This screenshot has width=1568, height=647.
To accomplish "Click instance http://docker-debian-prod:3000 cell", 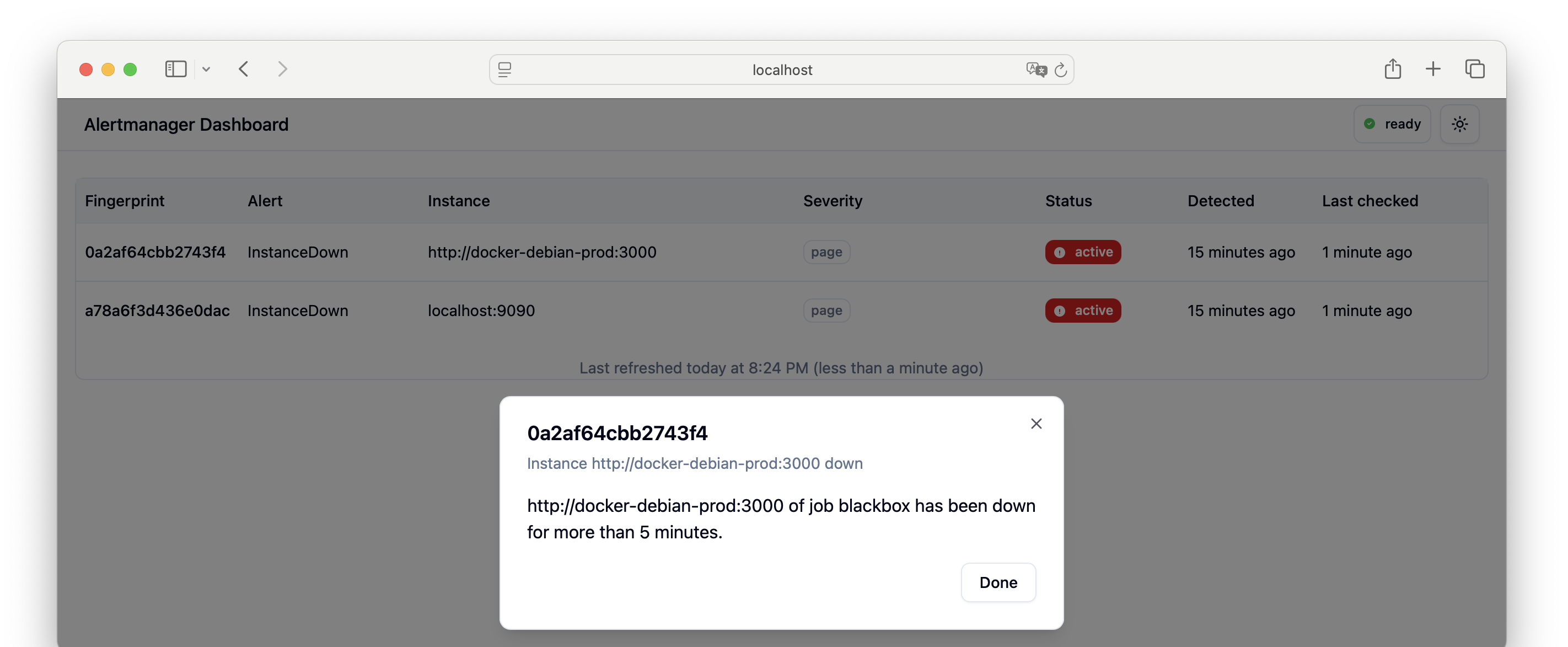I will pyautogui.click(x=542, y=252).
